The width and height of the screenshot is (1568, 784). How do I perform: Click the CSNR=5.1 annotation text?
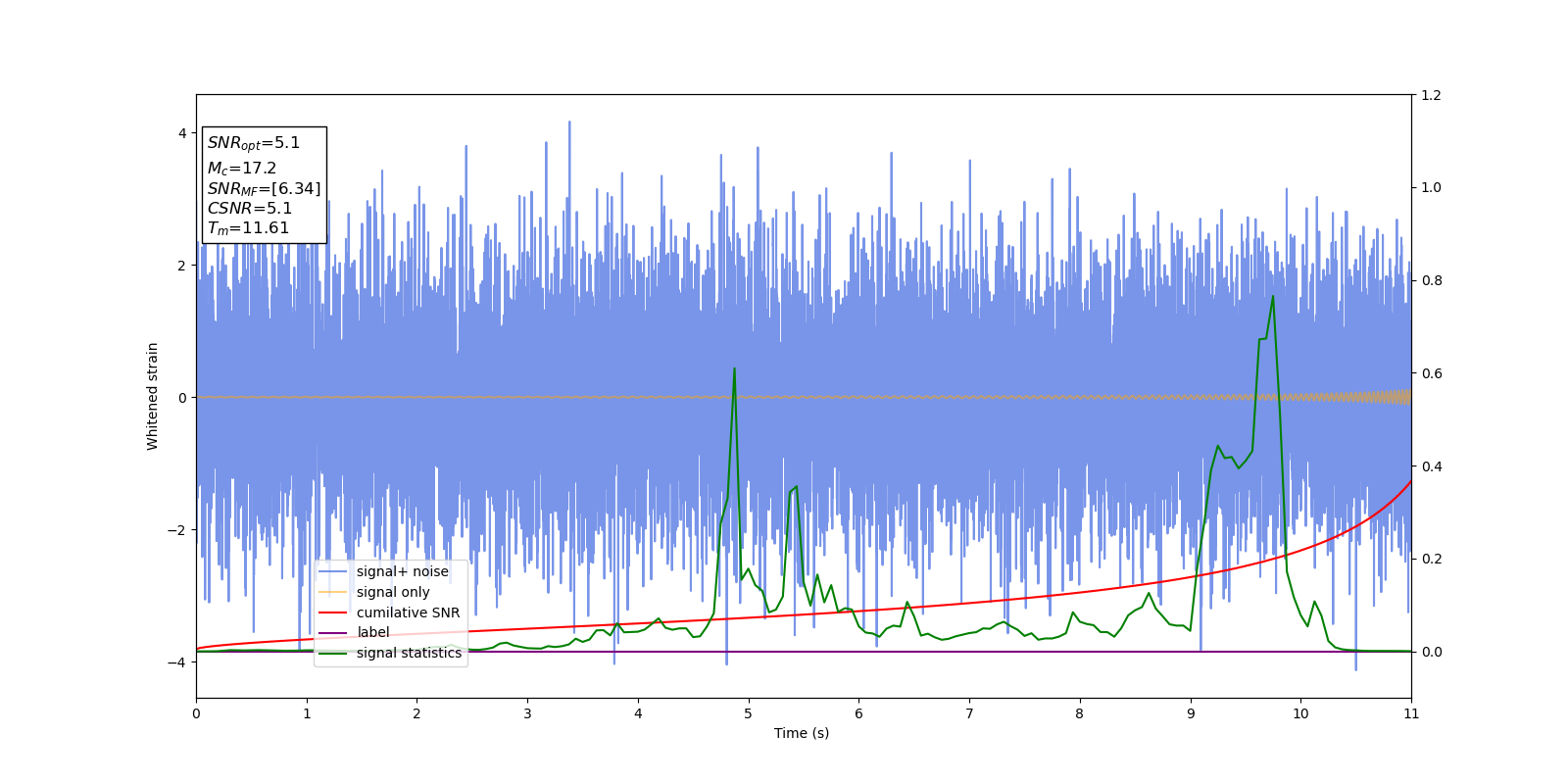click(x=250, y=209)
